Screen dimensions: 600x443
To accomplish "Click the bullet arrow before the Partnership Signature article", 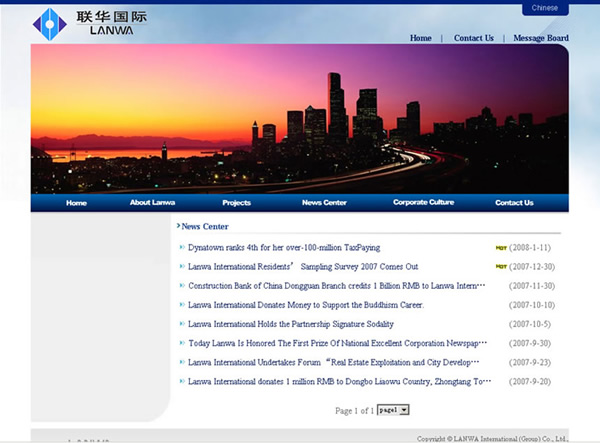I will pos(182,324).
